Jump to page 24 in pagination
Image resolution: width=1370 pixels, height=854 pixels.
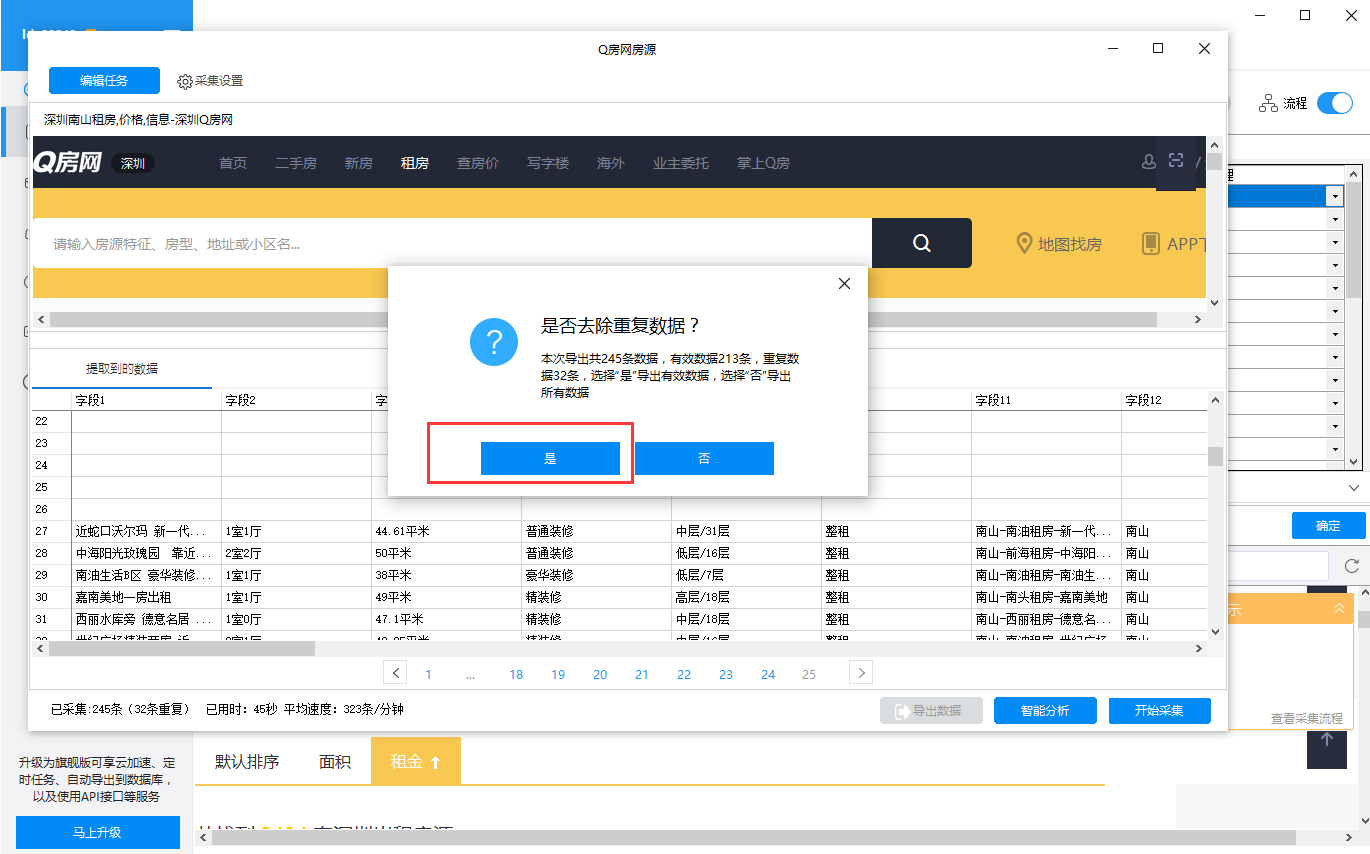point(768,675)
